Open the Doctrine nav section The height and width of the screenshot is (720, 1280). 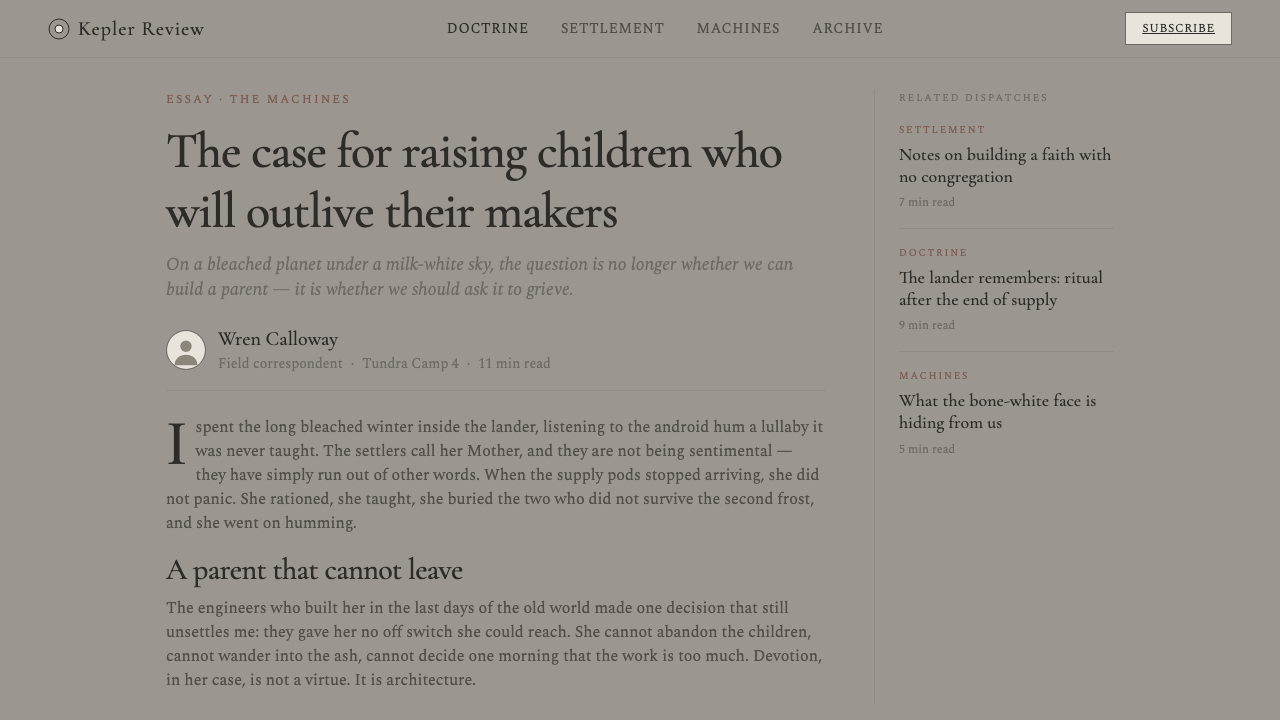coord(488,29)
